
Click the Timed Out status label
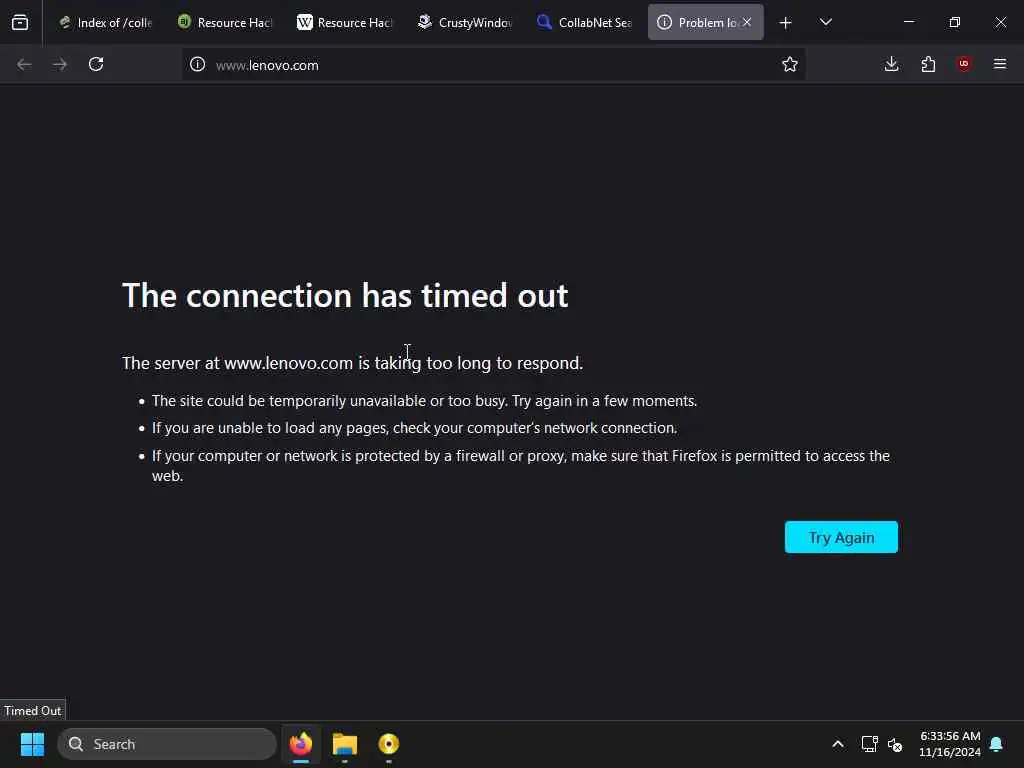tap(33, 711)
